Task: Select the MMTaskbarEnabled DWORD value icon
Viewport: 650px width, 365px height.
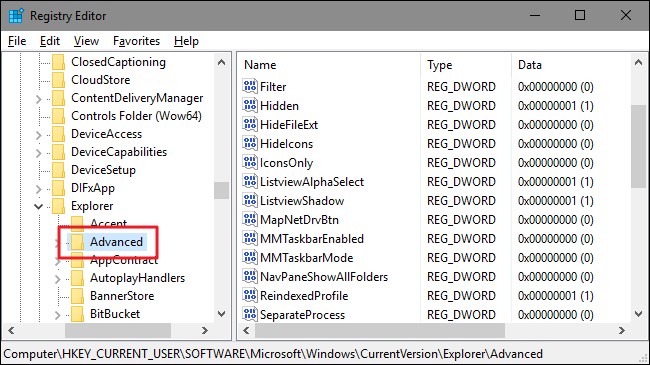Action: [250, 238]
